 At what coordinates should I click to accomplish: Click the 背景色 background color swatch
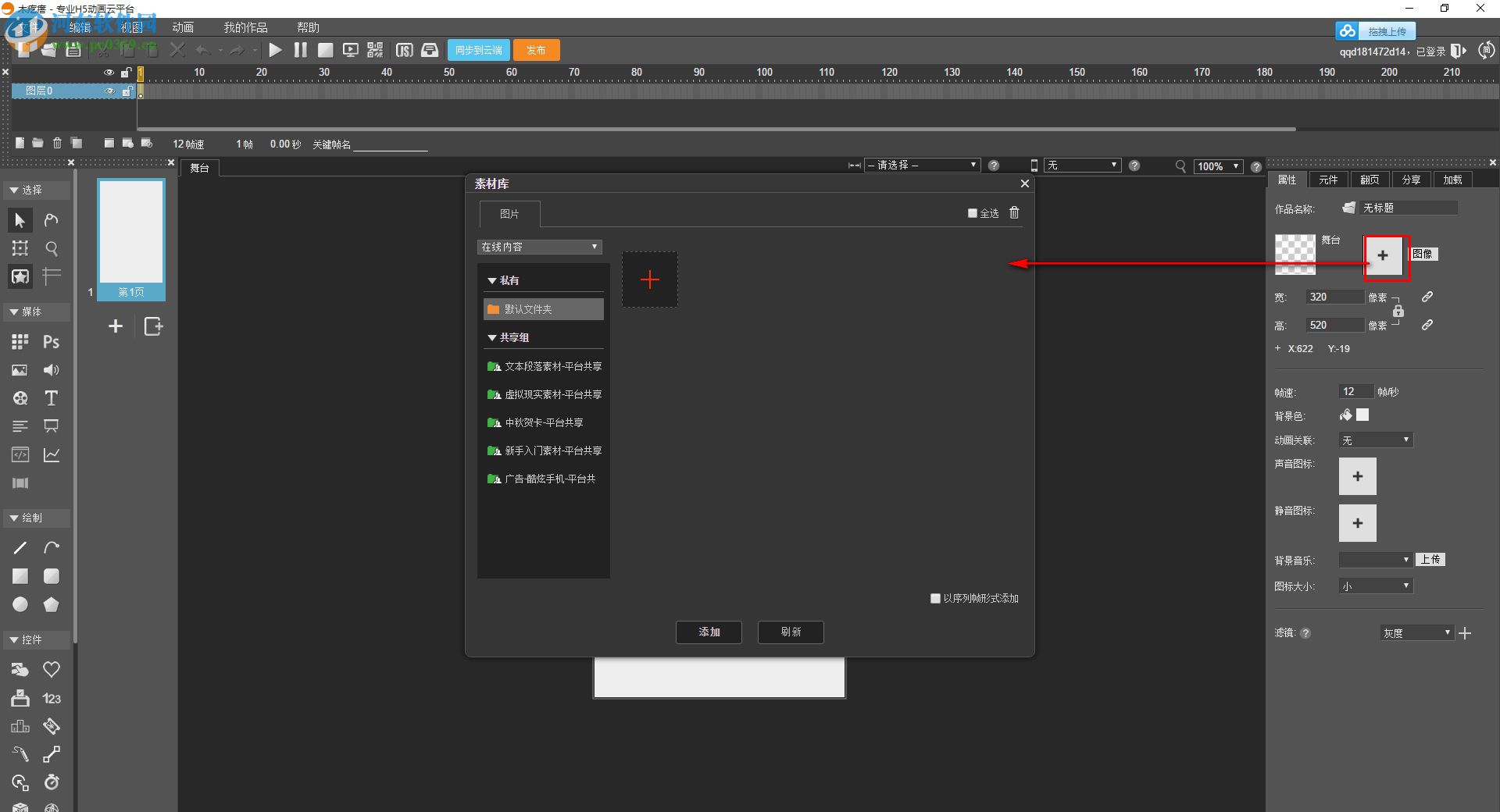click(1362, 415)
